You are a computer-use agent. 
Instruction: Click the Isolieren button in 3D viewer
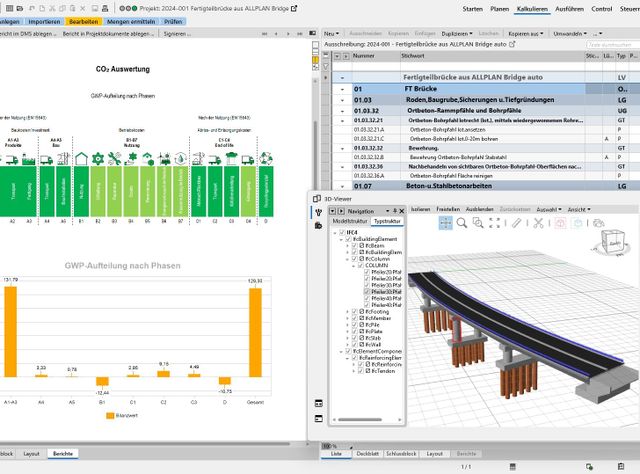click(x=420, y=209)
